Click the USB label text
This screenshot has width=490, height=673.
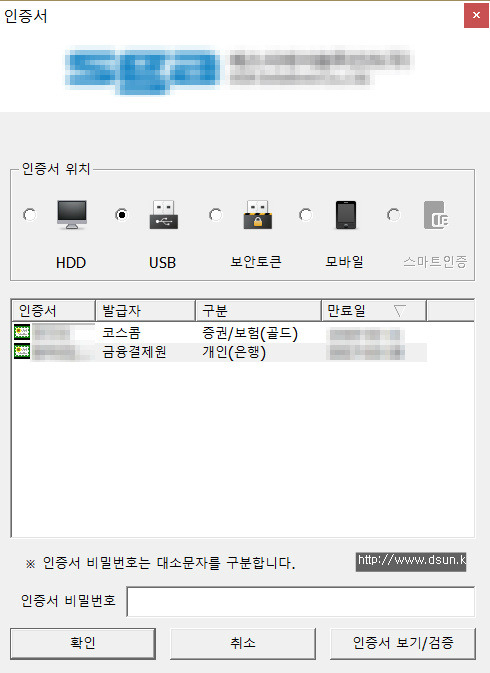pyautogui.click(x=163, y=263)
